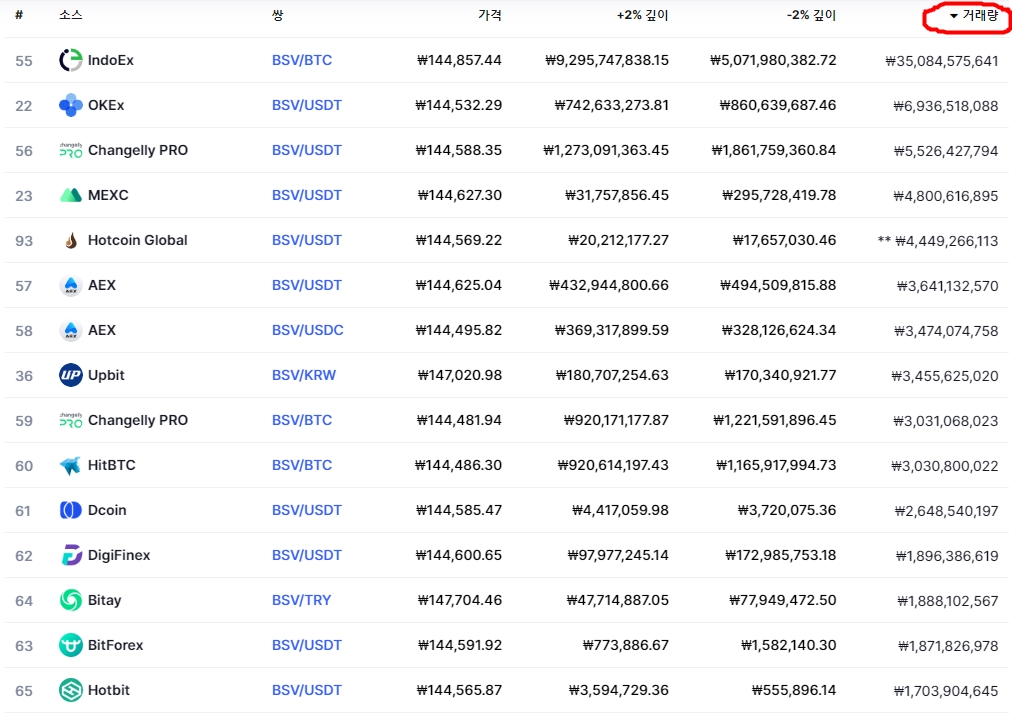Open Hotbit BSV/USDT pair link

(x=307, y=690)
